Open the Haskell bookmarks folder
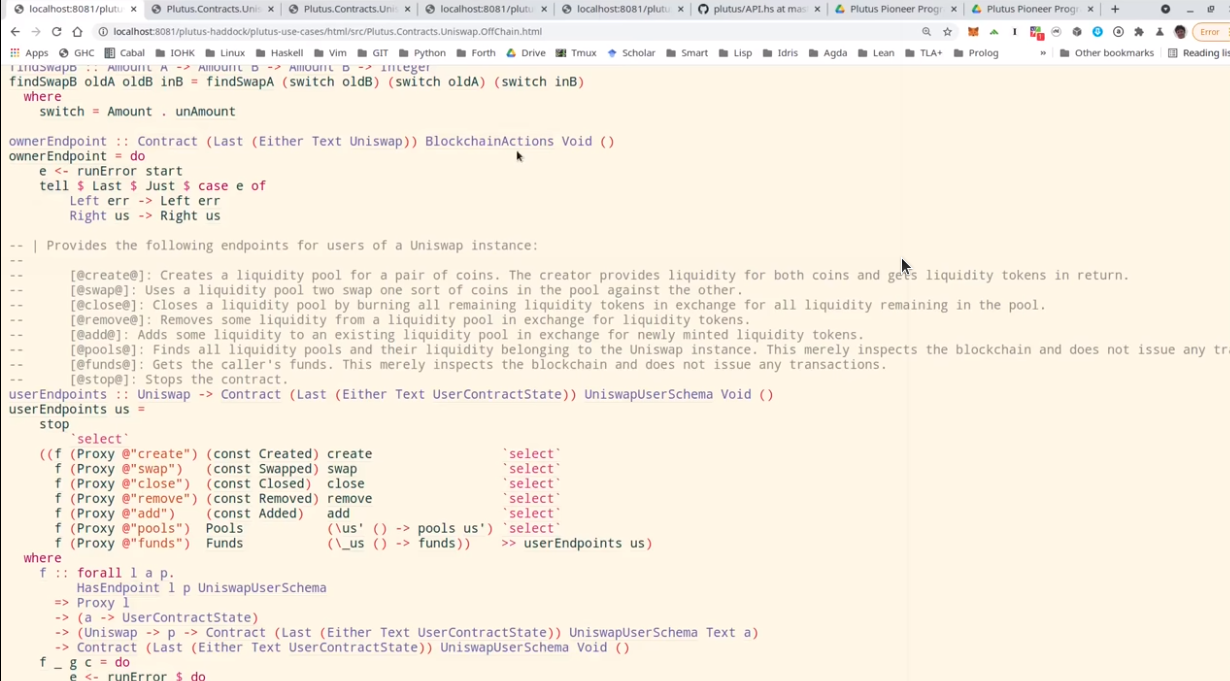Viewport: 1230px width, 681px height. [278, 53]
